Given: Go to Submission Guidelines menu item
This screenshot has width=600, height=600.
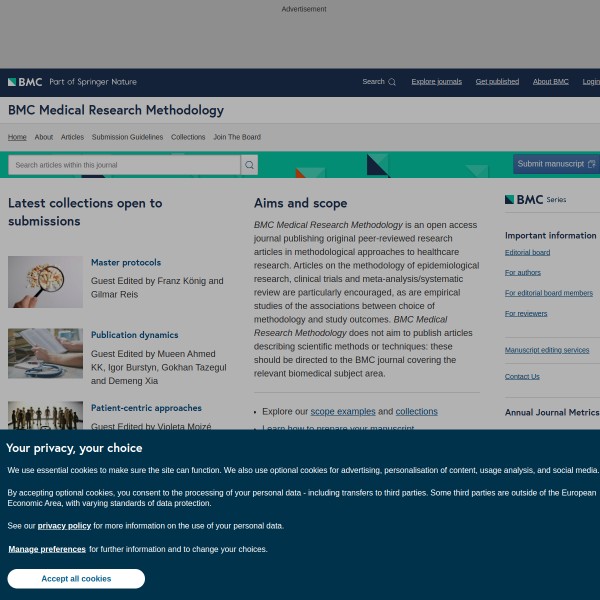Looking at the screenshot, I should [x=127, y=137].
